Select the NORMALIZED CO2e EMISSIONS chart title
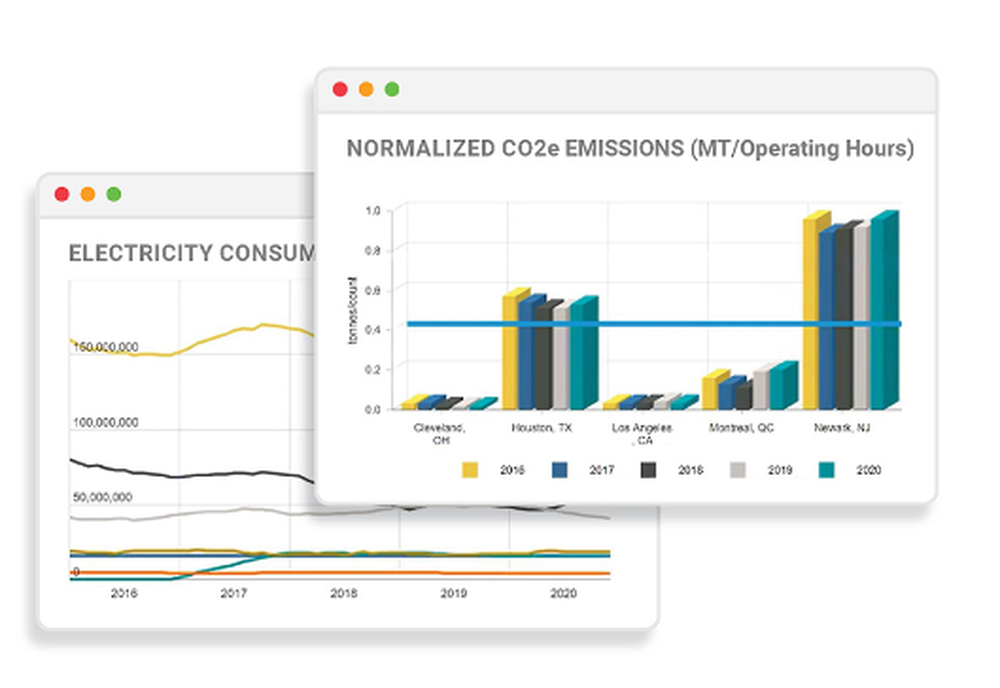Viewport: 1000px width, 688px height. click(x=632, y=148)
